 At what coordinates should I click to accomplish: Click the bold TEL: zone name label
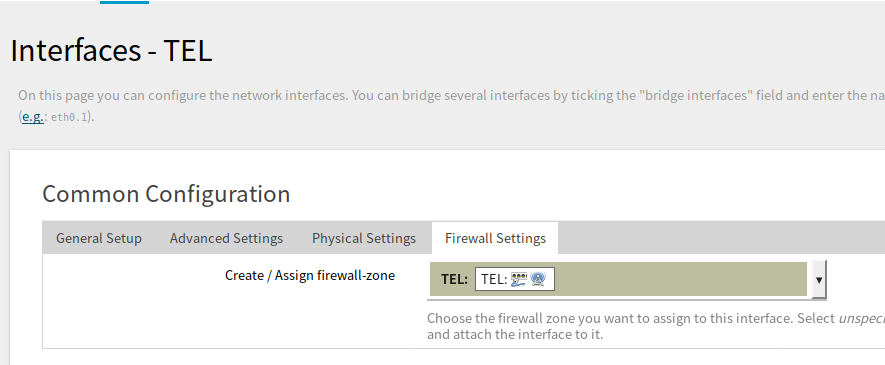pyautogui.click(x=454, y=279)
